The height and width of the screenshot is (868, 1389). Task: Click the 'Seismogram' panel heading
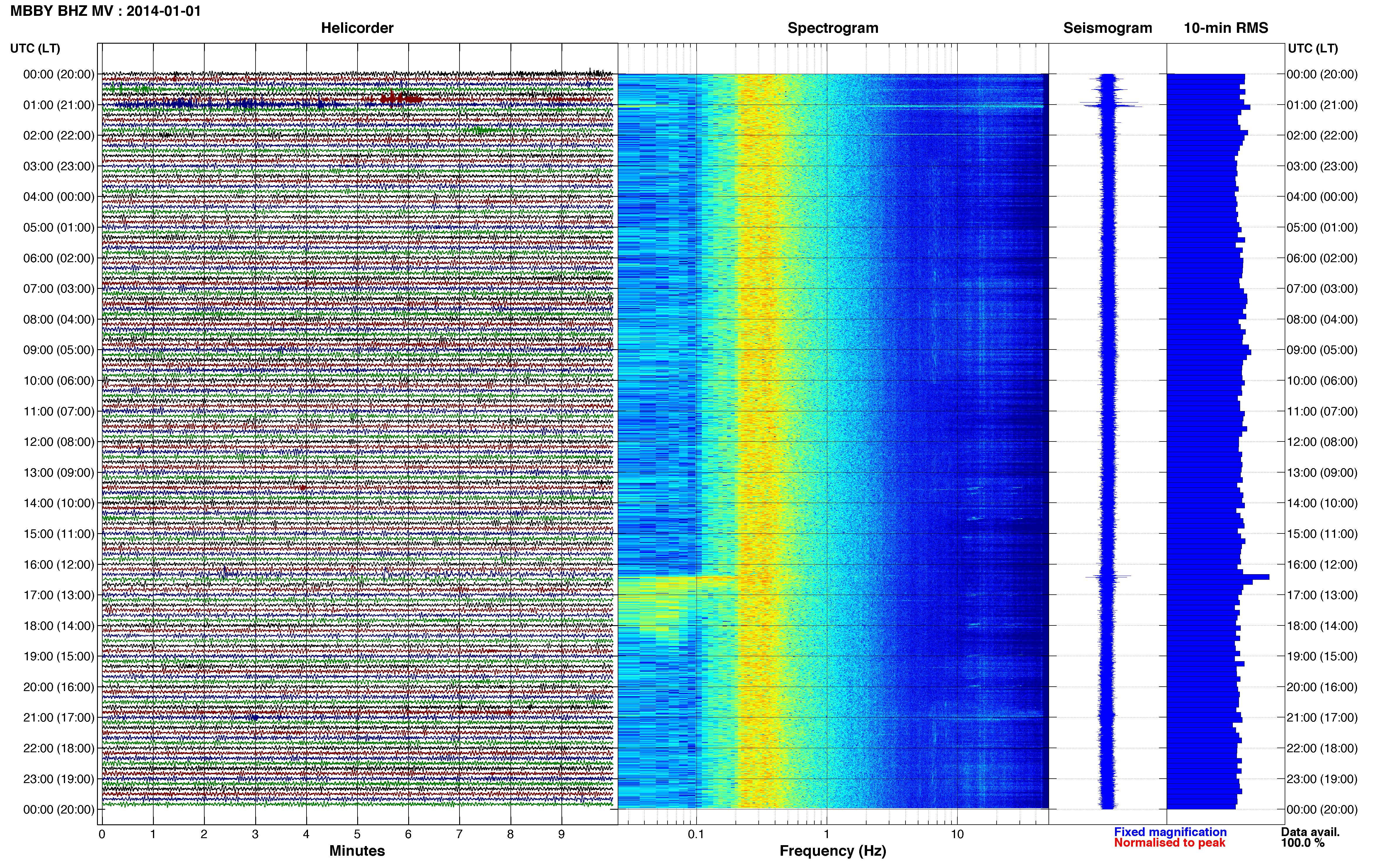(x=1108, y=28)
